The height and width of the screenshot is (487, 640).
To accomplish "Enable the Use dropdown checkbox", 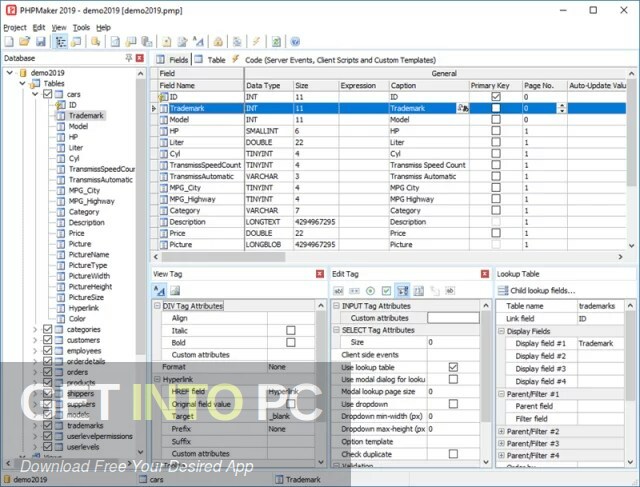I will coord(453,404).
